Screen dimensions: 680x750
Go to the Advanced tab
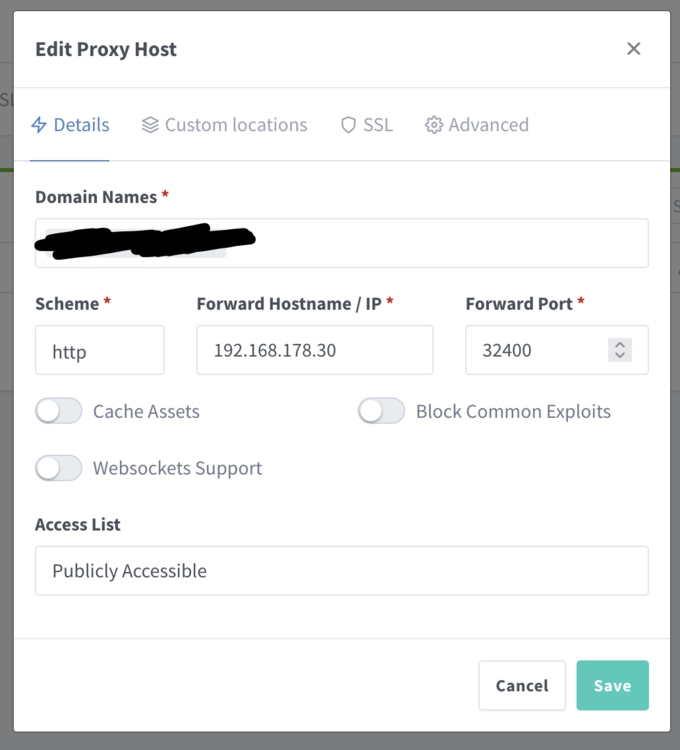[477, 125]
